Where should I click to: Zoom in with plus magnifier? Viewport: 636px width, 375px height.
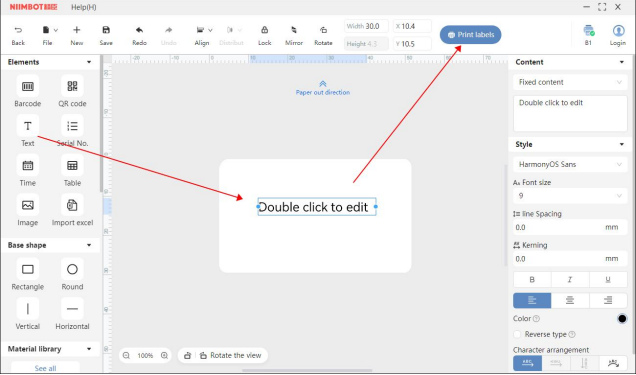(164, 356)
